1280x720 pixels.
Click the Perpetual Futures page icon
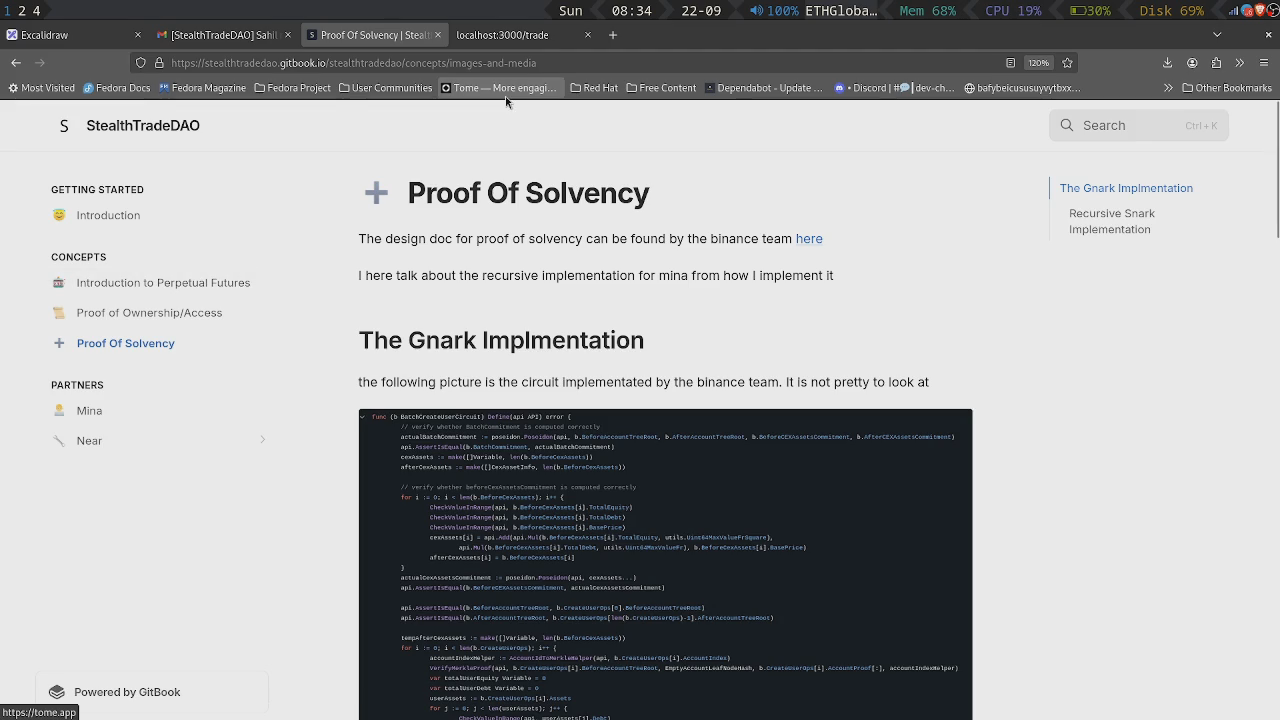click(59, 283)
